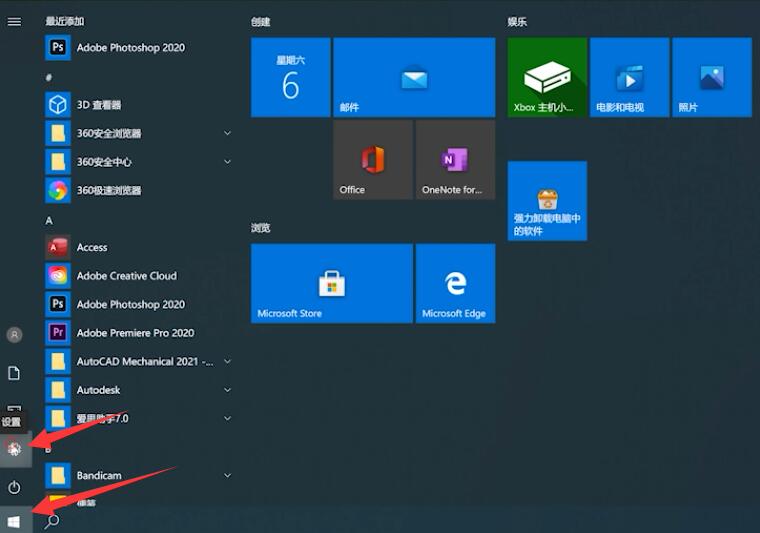760x533 pixels.
Task: Click the Windows Start button
Action: tap(14, 522)
